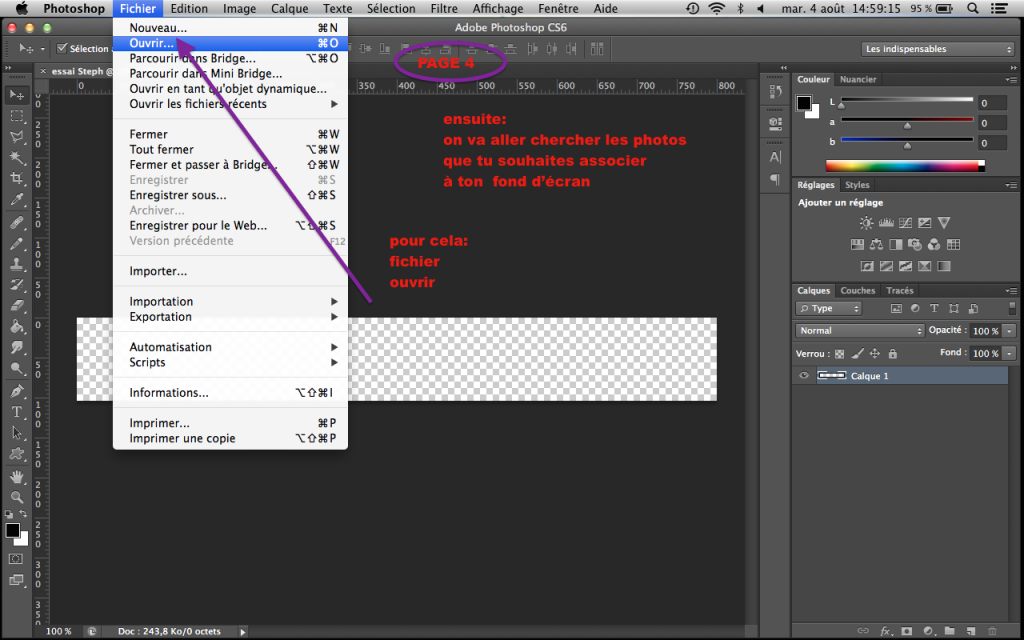Toggle the Sélection auto checkbox

pos(63,48)
